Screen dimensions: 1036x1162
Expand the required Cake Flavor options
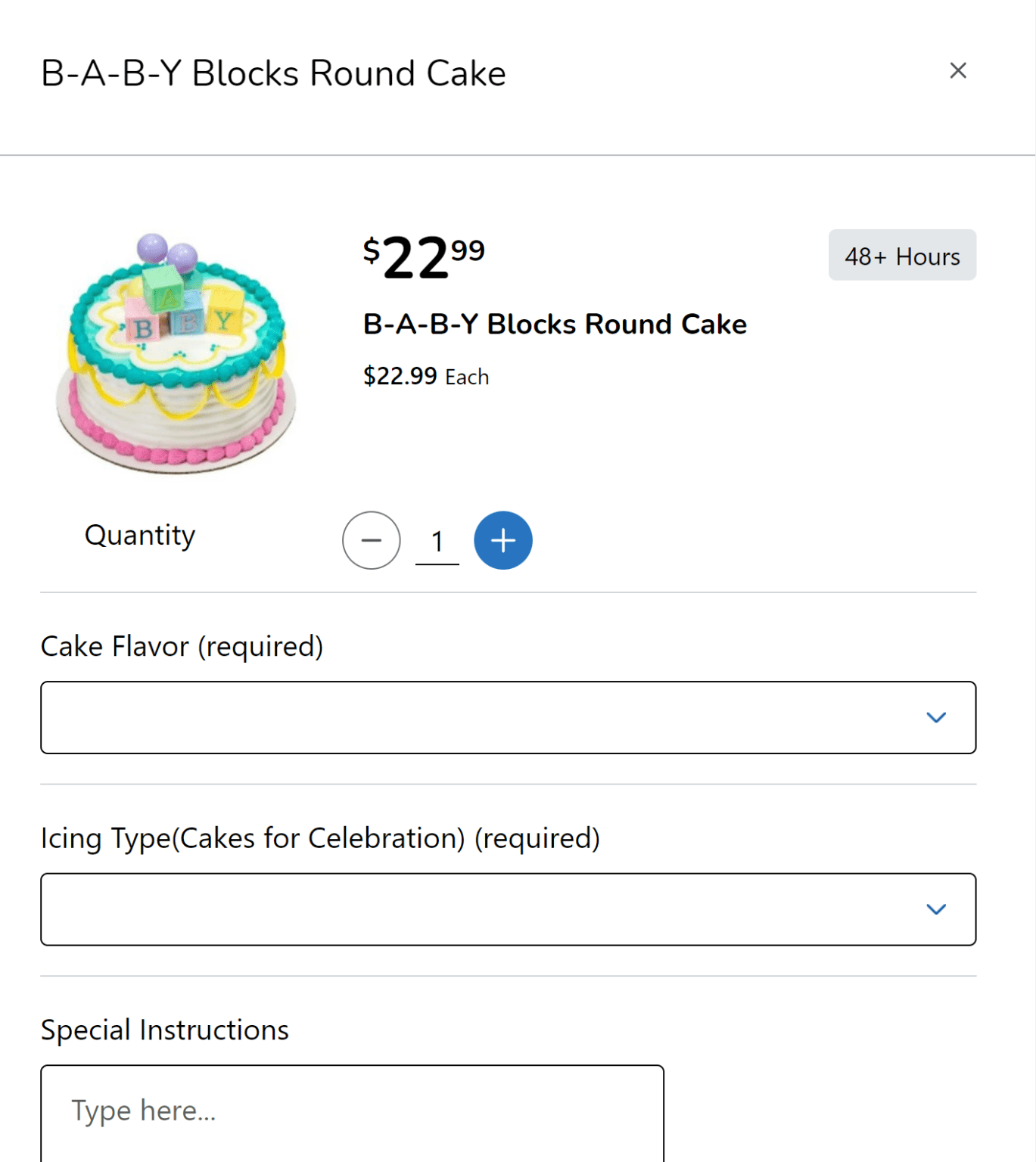[507, 717]
